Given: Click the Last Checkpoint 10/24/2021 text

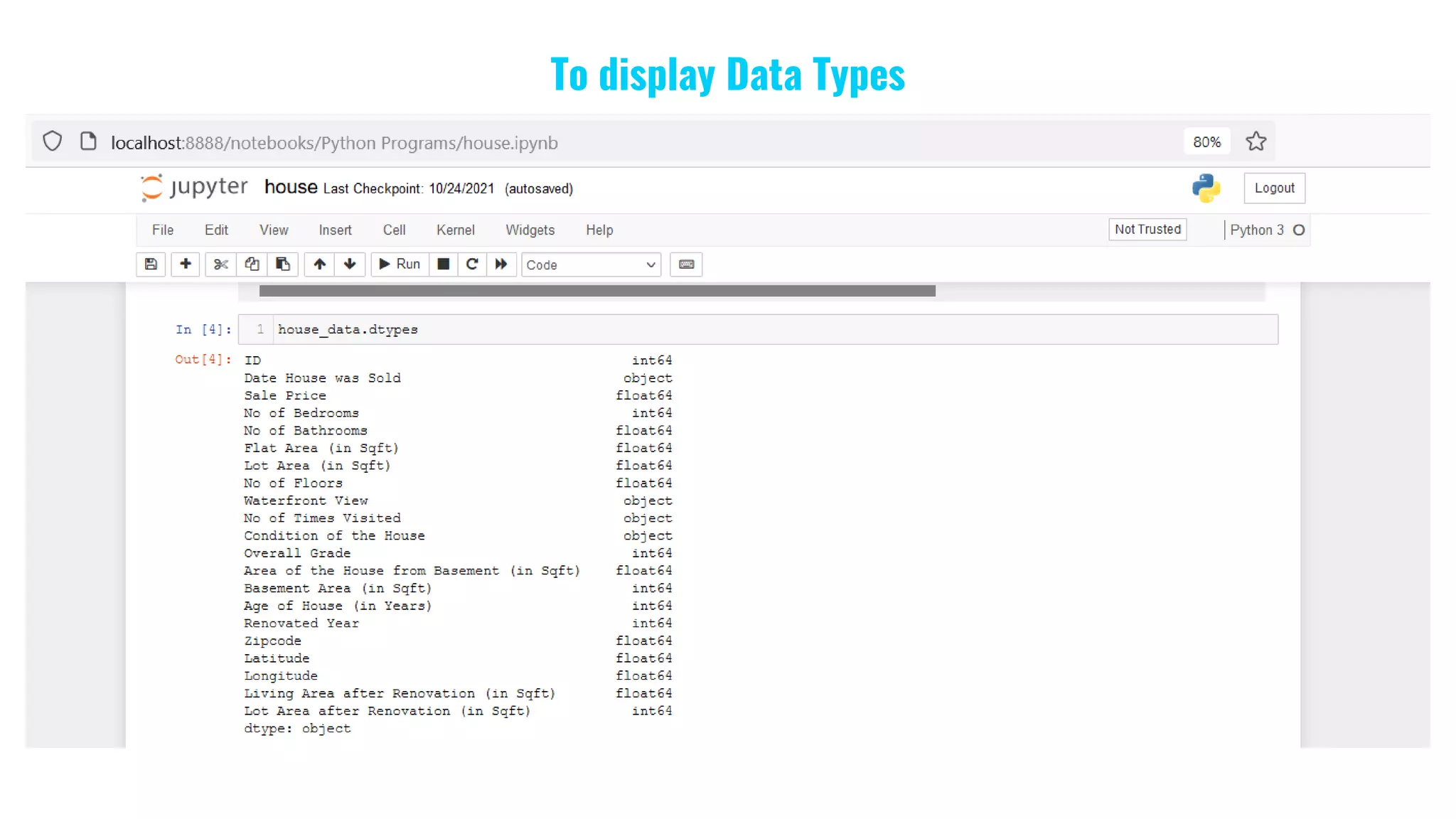Looking at the screenshot, I should 409,189.
